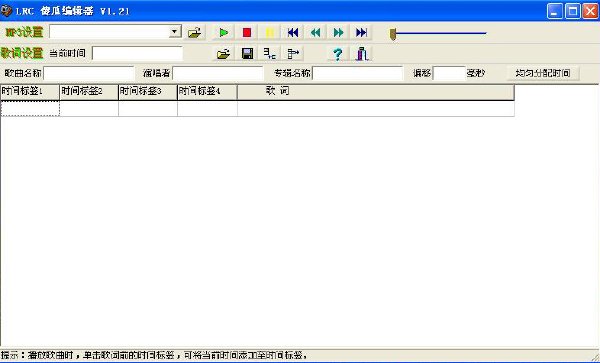Viewport: 600px width, 363px height.
Task: Focus the 专辑名称 input box
Action: (x=357, y=73)
